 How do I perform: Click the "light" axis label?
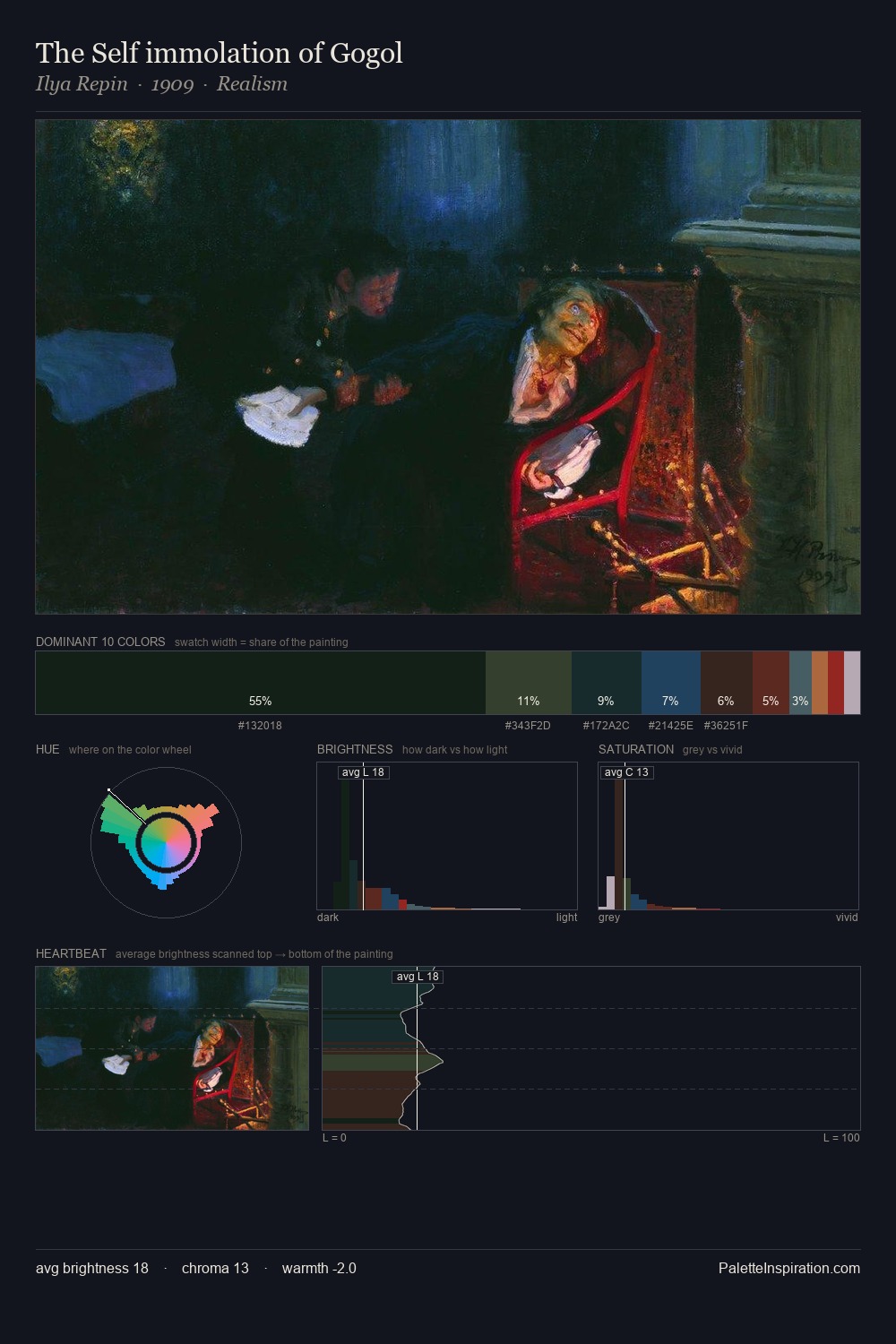click(566, 918)
